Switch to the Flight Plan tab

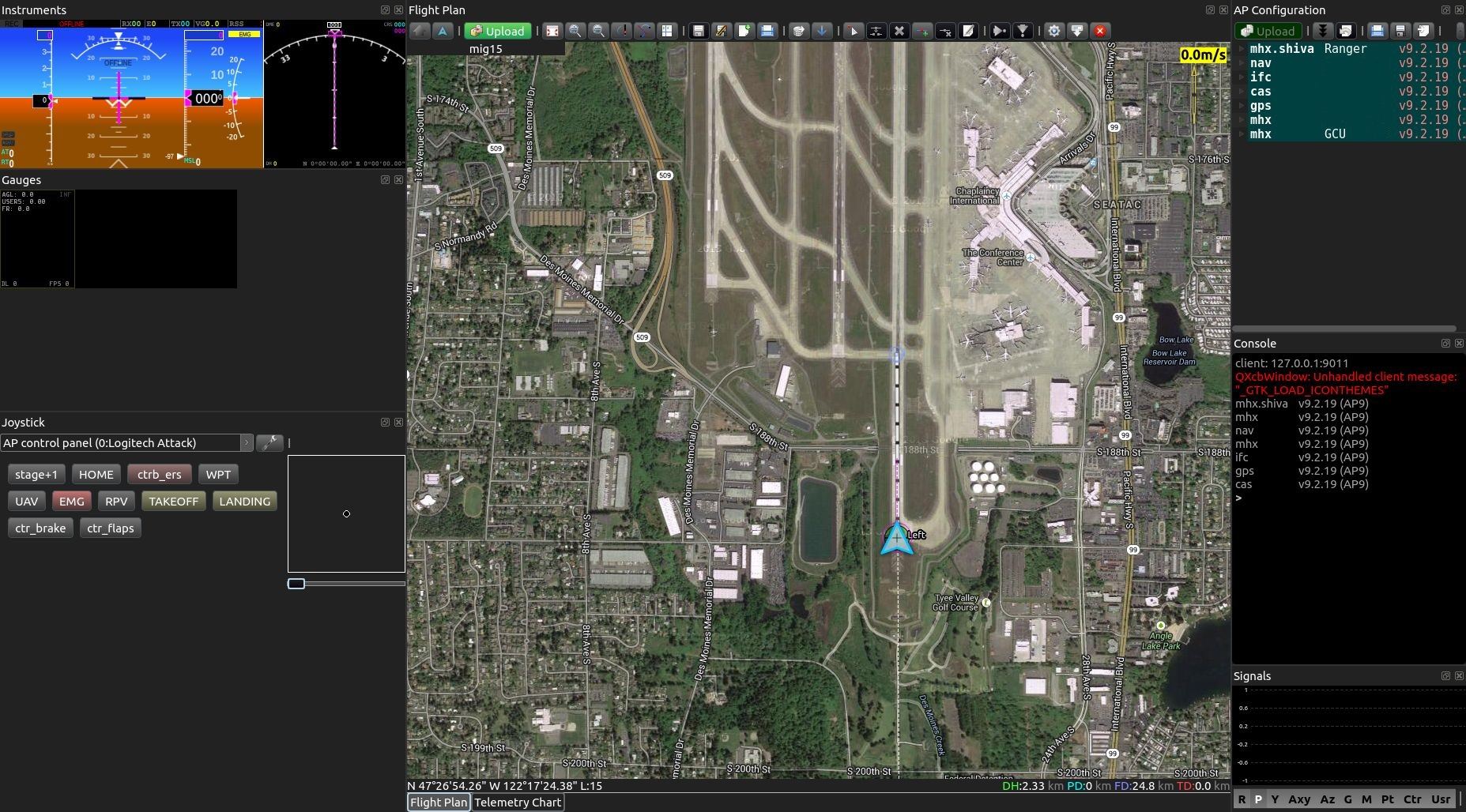(439, 803)
